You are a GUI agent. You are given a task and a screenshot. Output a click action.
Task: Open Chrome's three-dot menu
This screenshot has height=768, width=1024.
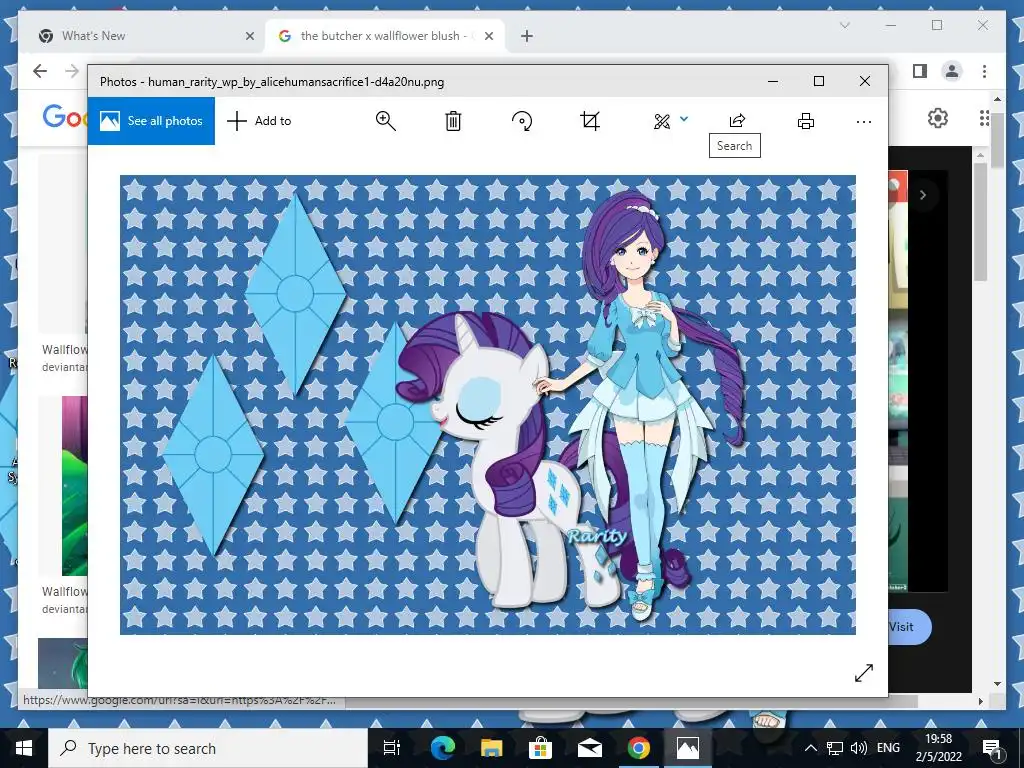coord(984,71)
